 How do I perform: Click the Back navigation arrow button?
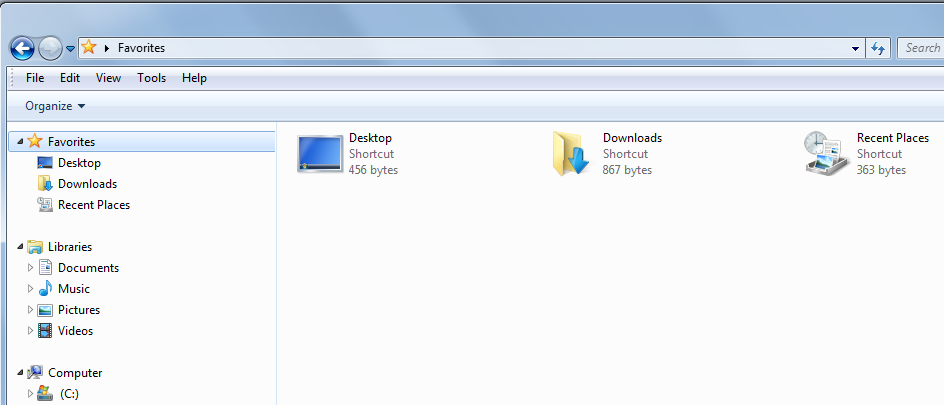(x=22, y=48)
